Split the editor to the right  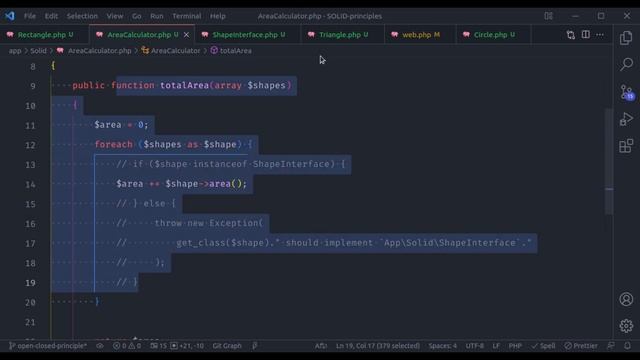click(585, 35)
